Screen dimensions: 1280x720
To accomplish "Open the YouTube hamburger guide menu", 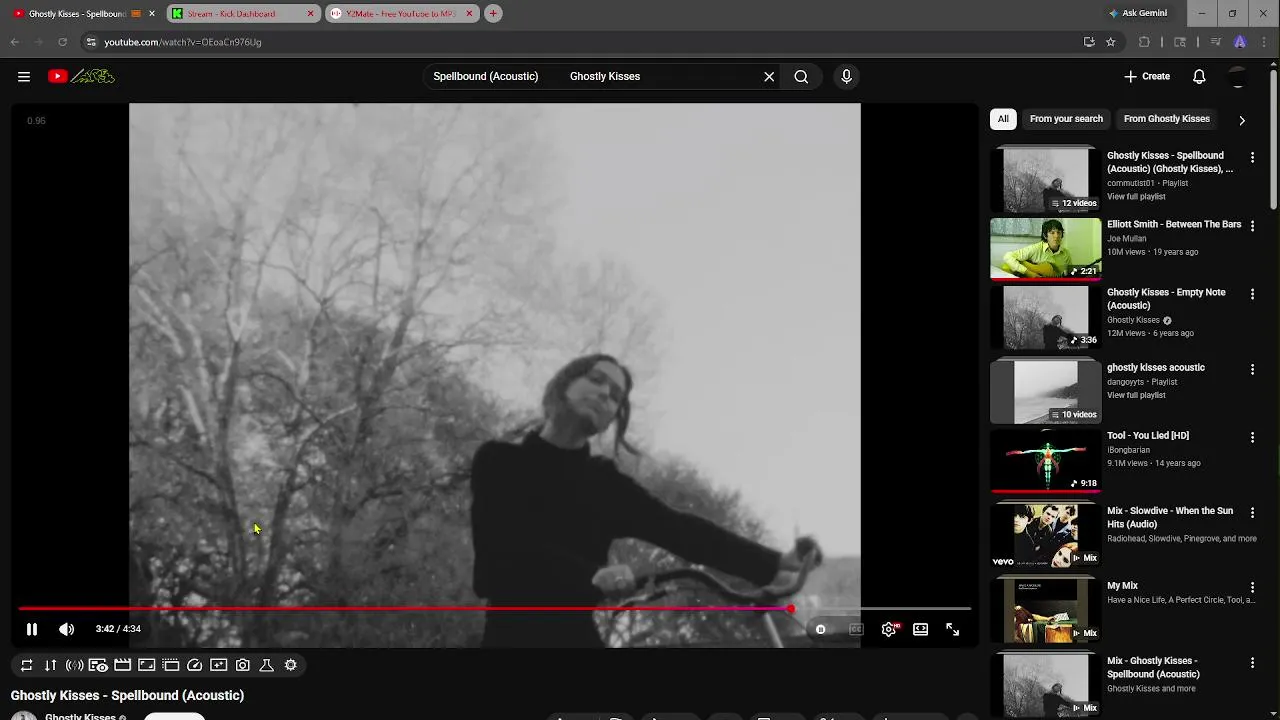I will pyautogui.click(x=24, y=76).
